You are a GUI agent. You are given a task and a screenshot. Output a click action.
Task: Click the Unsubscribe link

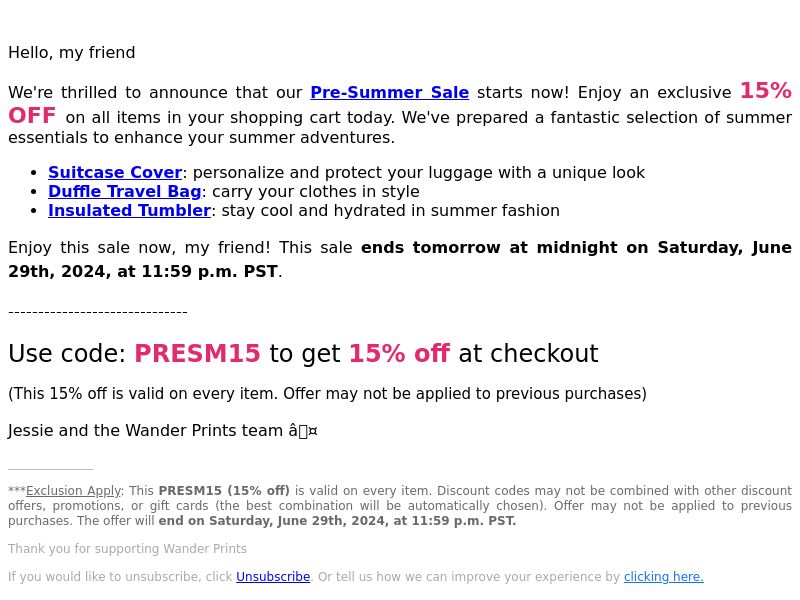[x=273, y=577]
